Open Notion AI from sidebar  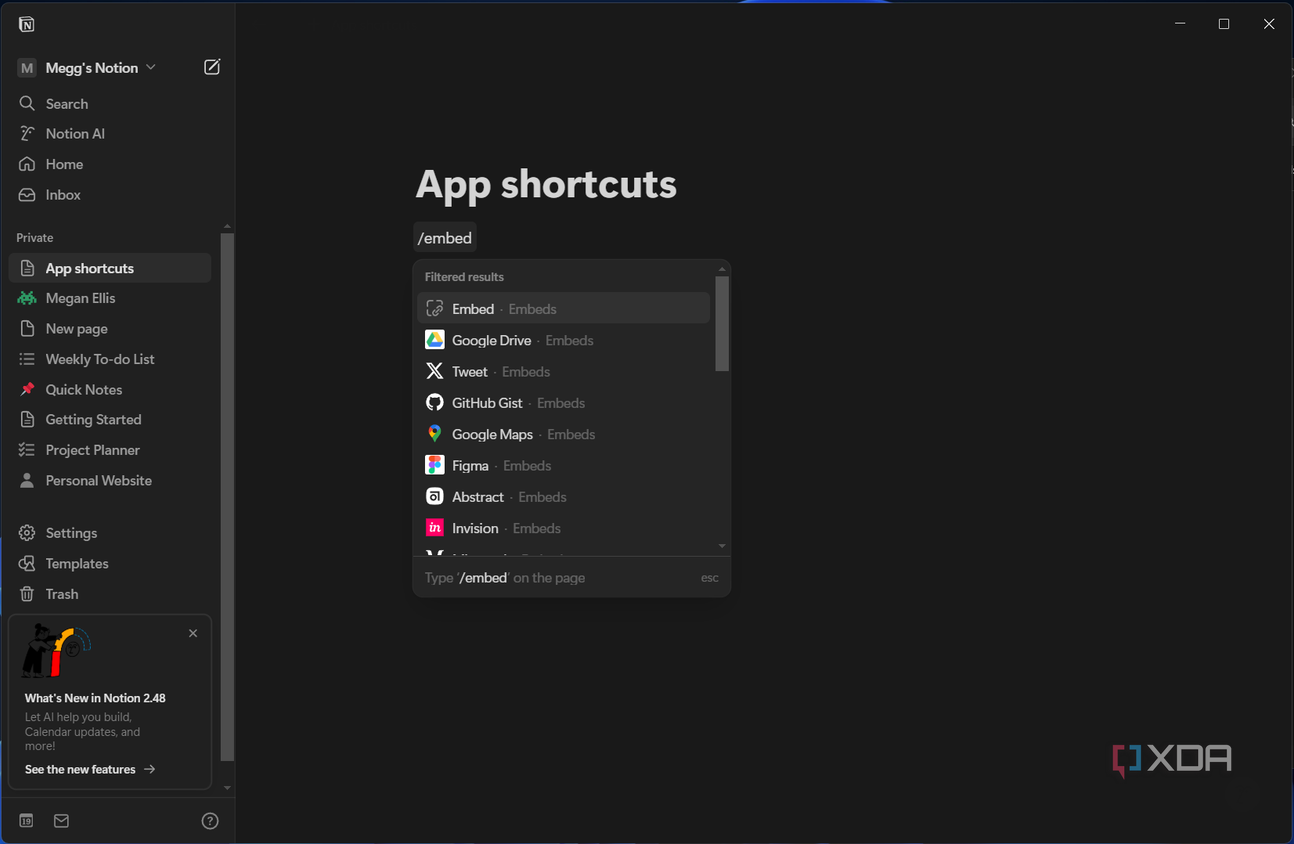point(110,134)
